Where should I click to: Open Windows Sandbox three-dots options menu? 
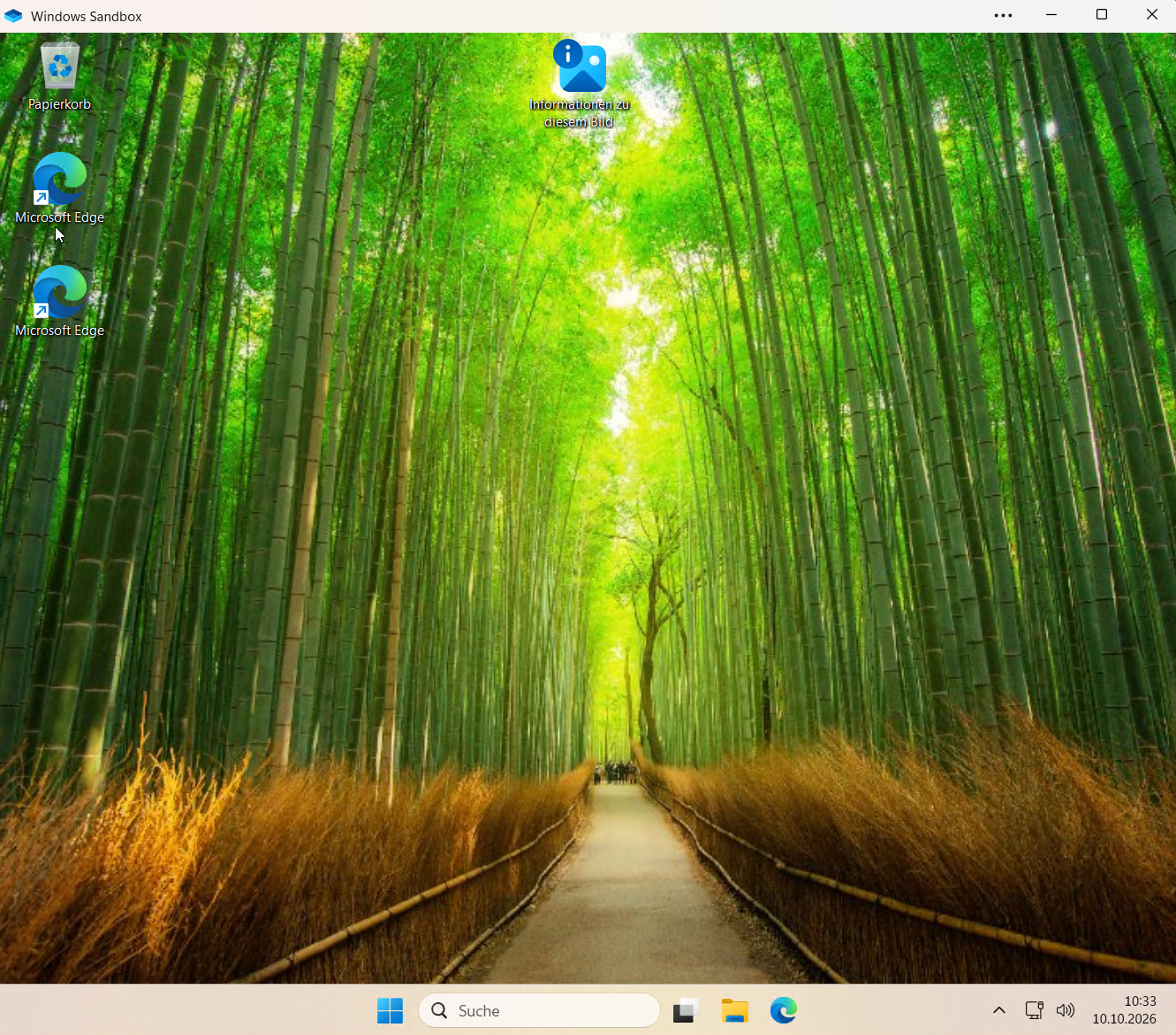1003,16
